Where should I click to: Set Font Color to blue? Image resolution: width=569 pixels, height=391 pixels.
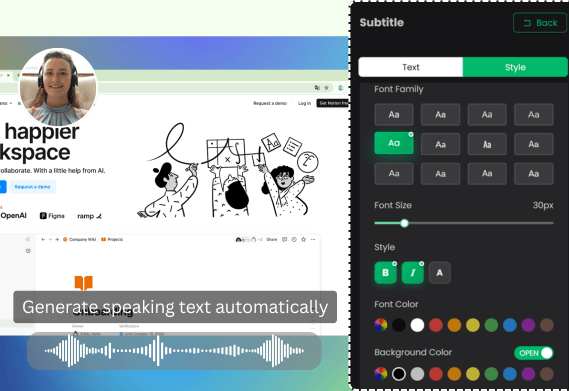click(x=510, y=325)
